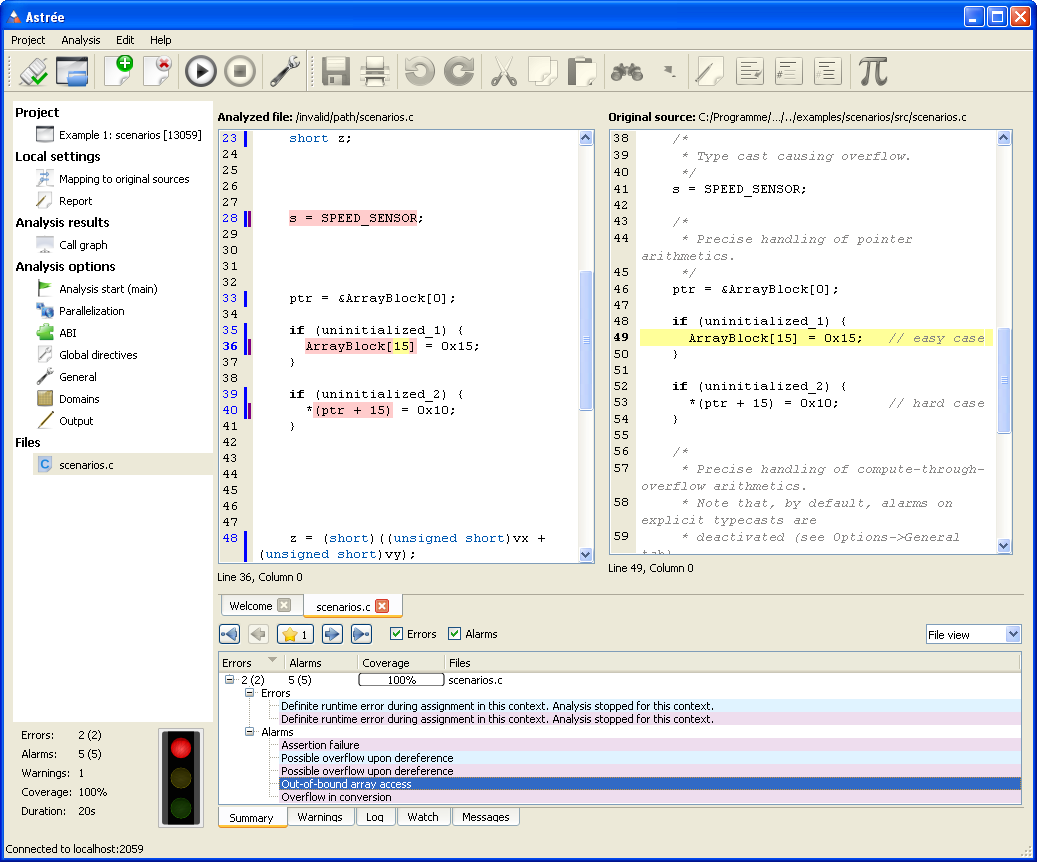Collapse the Alarms tree node
The height and width of the screenshot is (862, 1037).
coord(249,732)
